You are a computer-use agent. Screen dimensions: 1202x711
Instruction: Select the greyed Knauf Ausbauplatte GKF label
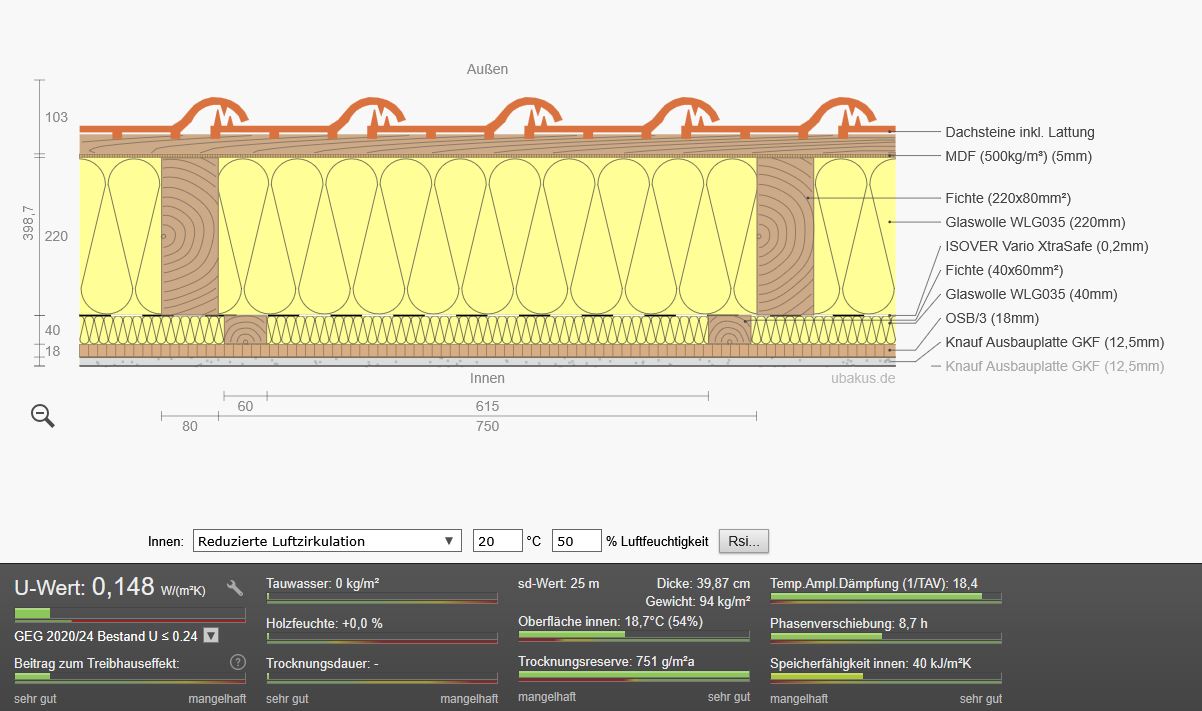[x=1054, y=366]
